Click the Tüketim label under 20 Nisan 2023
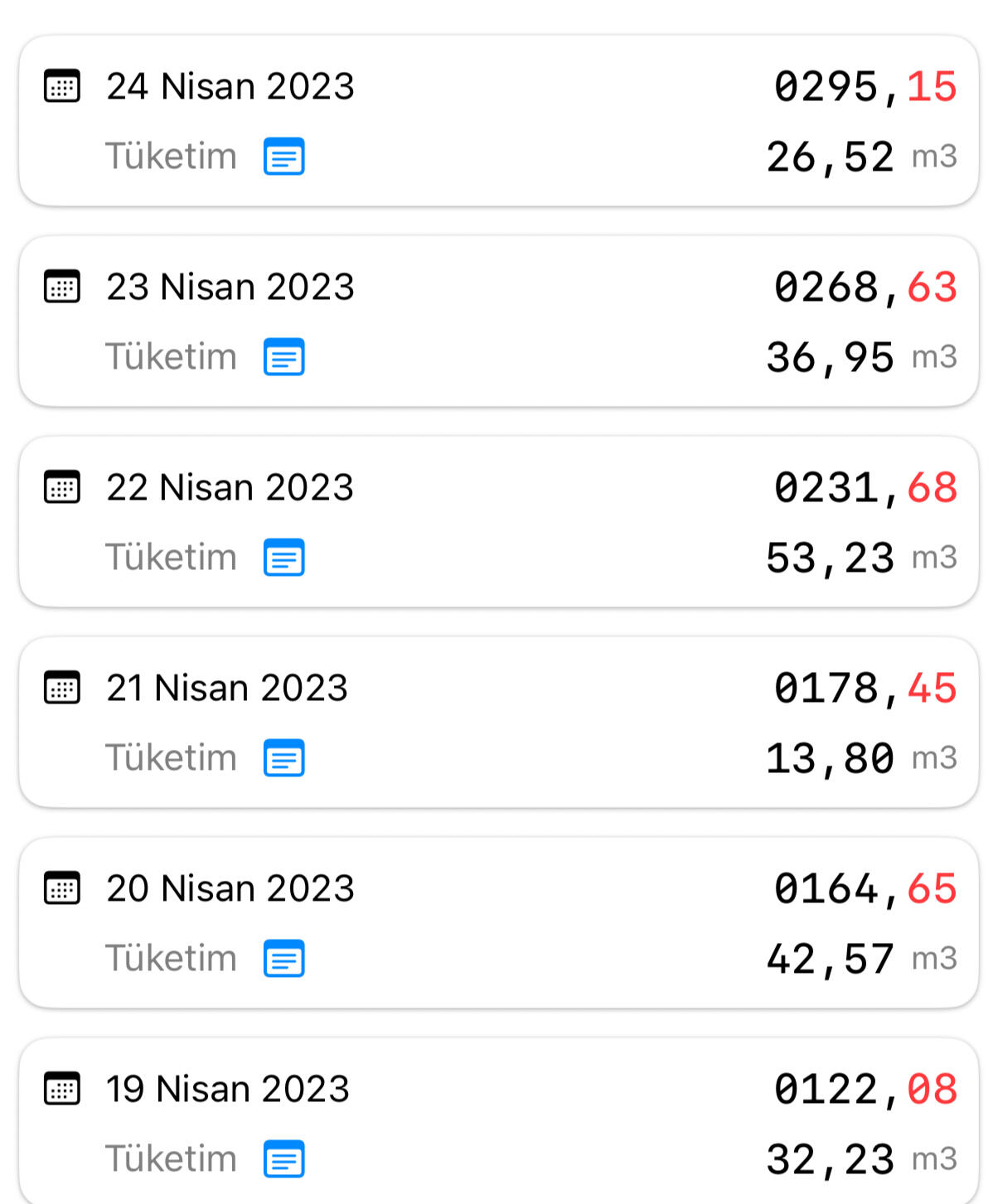Screen dimensions: 998x1204 171,959
